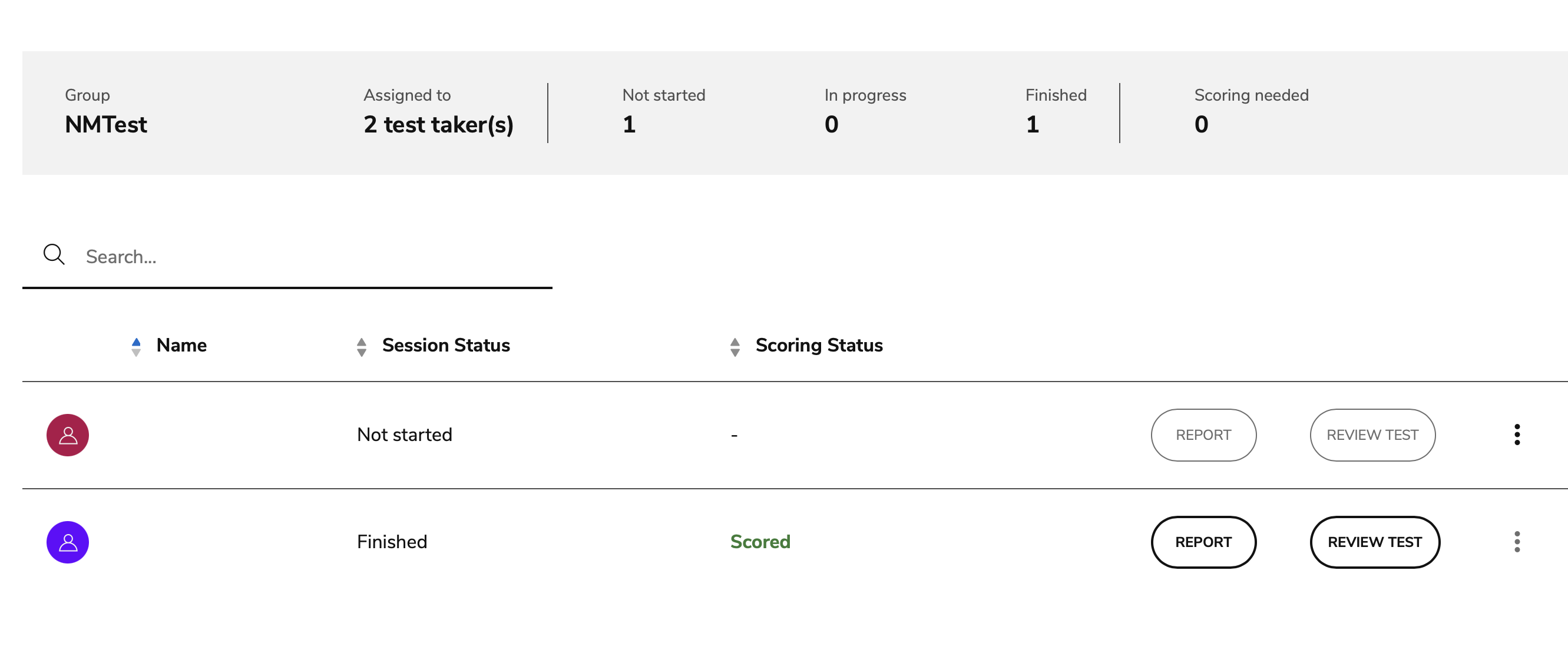Click the REPORT button on the Finished row

point(1203,541)
